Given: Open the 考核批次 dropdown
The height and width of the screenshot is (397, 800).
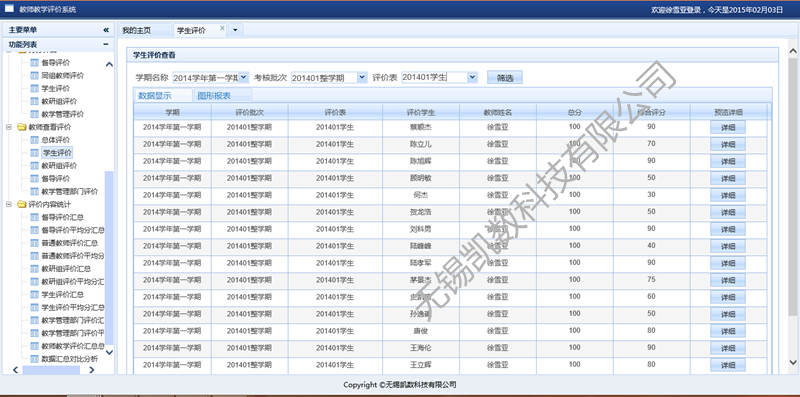Looking at the screenshot, I should point(362,77).
